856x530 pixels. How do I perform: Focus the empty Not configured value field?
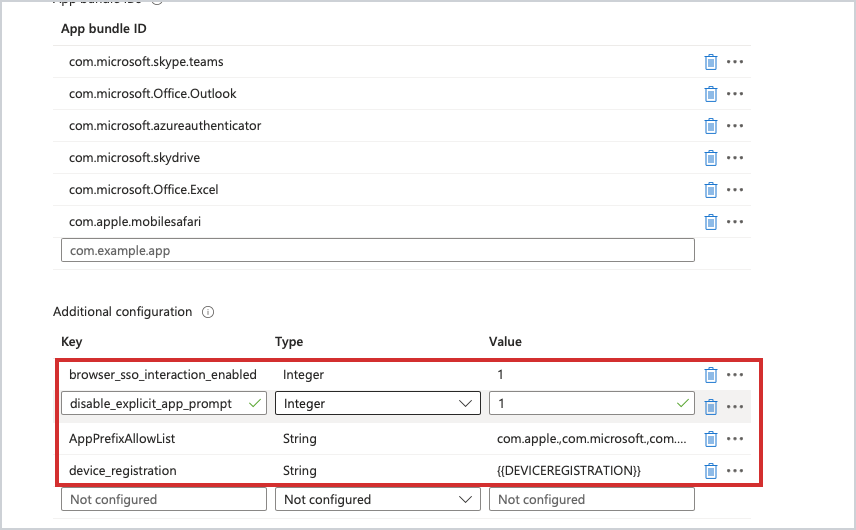click(592, 499)
